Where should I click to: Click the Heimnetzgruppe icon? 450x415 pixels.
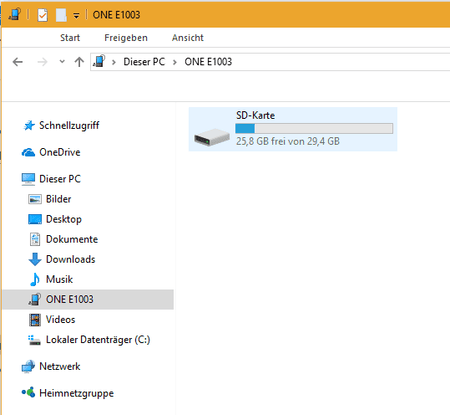point(28,393)
